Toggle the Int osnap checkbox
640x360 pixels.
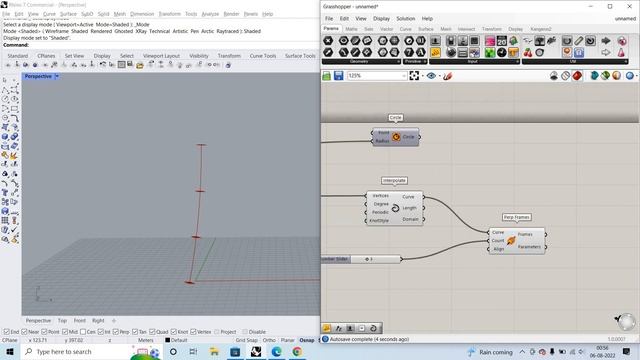101,332
